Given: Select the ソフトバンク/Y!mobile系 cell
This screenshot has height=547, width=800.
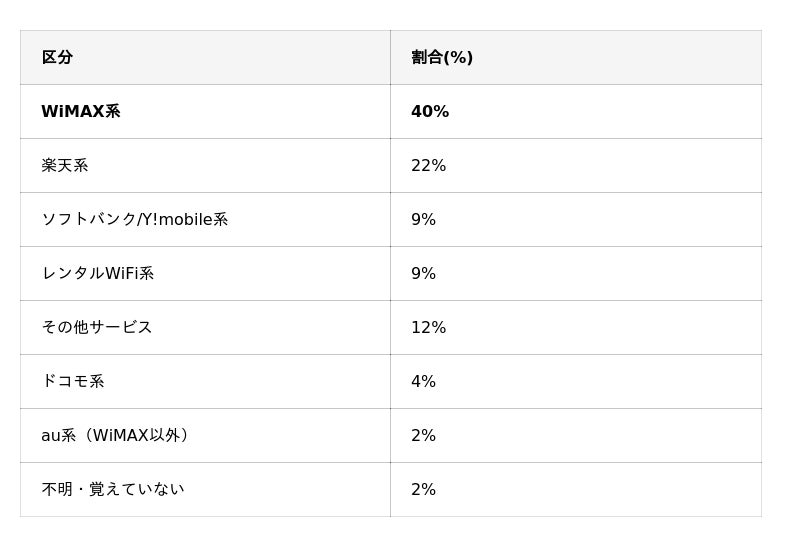Looking at the screenshot, I should (134, 220).
